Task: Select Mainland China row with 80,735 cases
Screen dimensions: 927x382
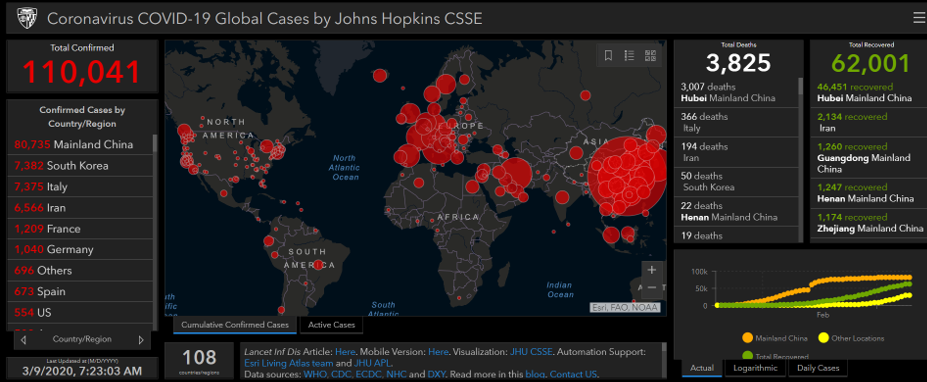Action: tap(80, 144)
